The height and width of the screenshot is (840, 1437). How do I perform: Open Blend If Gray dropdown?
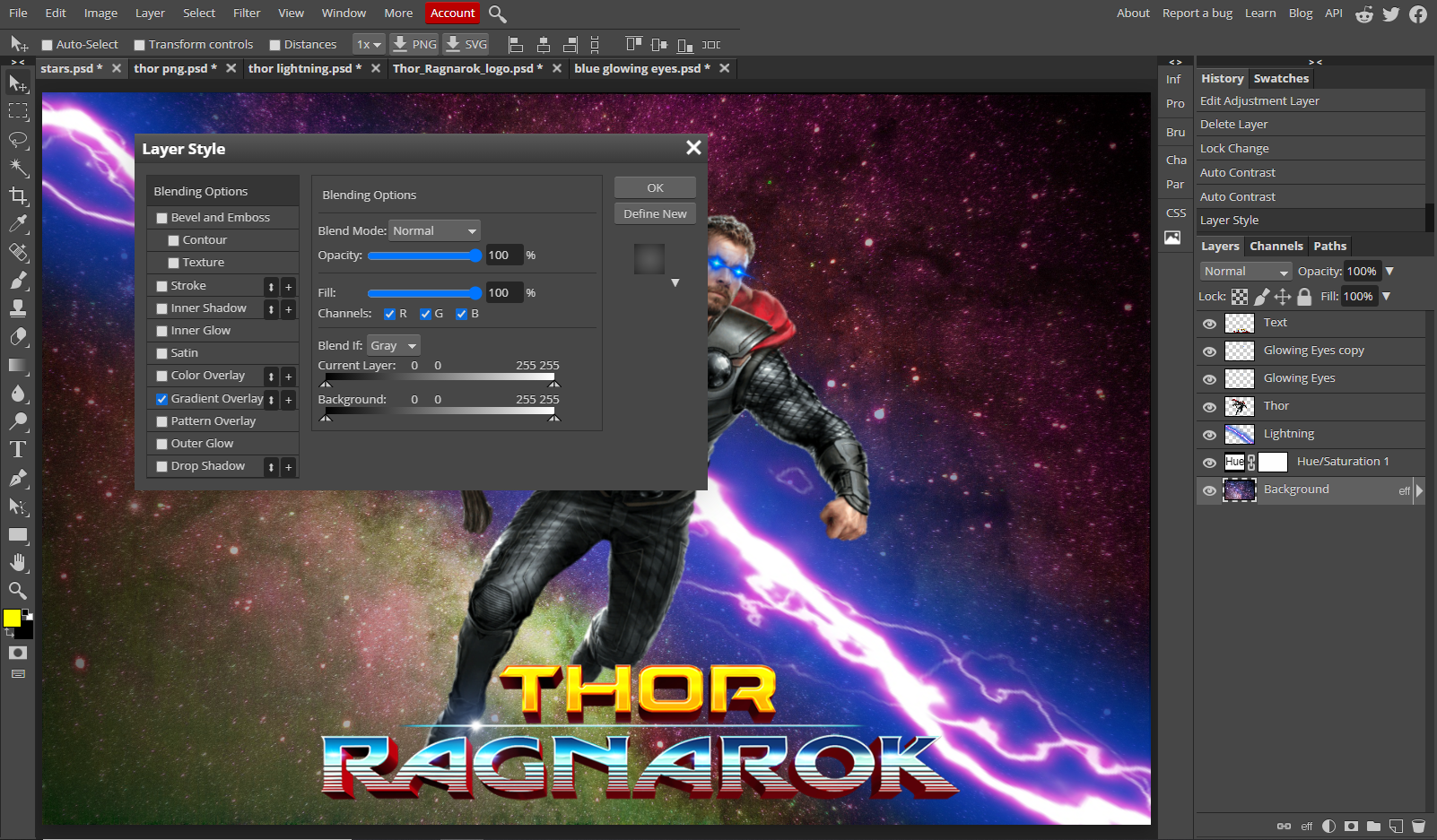(x=394, y=346)
